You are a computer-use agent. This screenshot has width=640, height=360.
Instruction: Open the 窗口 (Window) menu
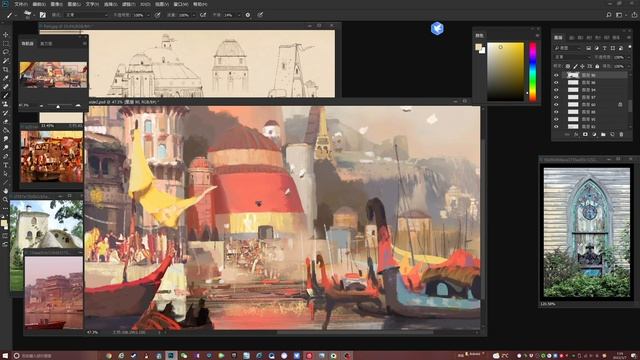pos(181,4)
